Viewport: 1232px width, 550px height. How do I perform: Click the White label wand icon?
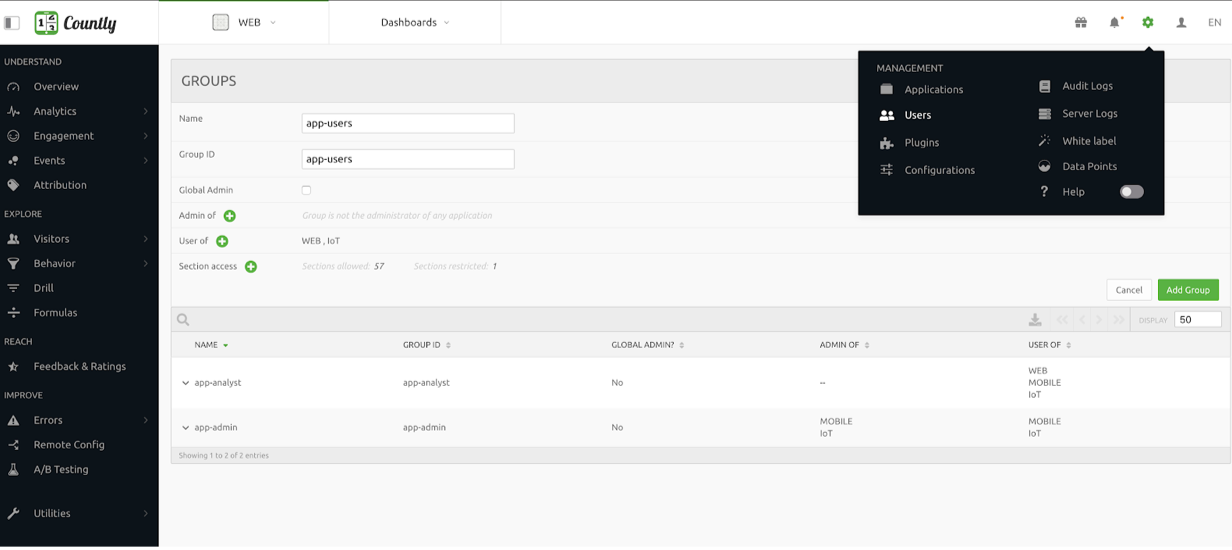[x=1045, y=141]
